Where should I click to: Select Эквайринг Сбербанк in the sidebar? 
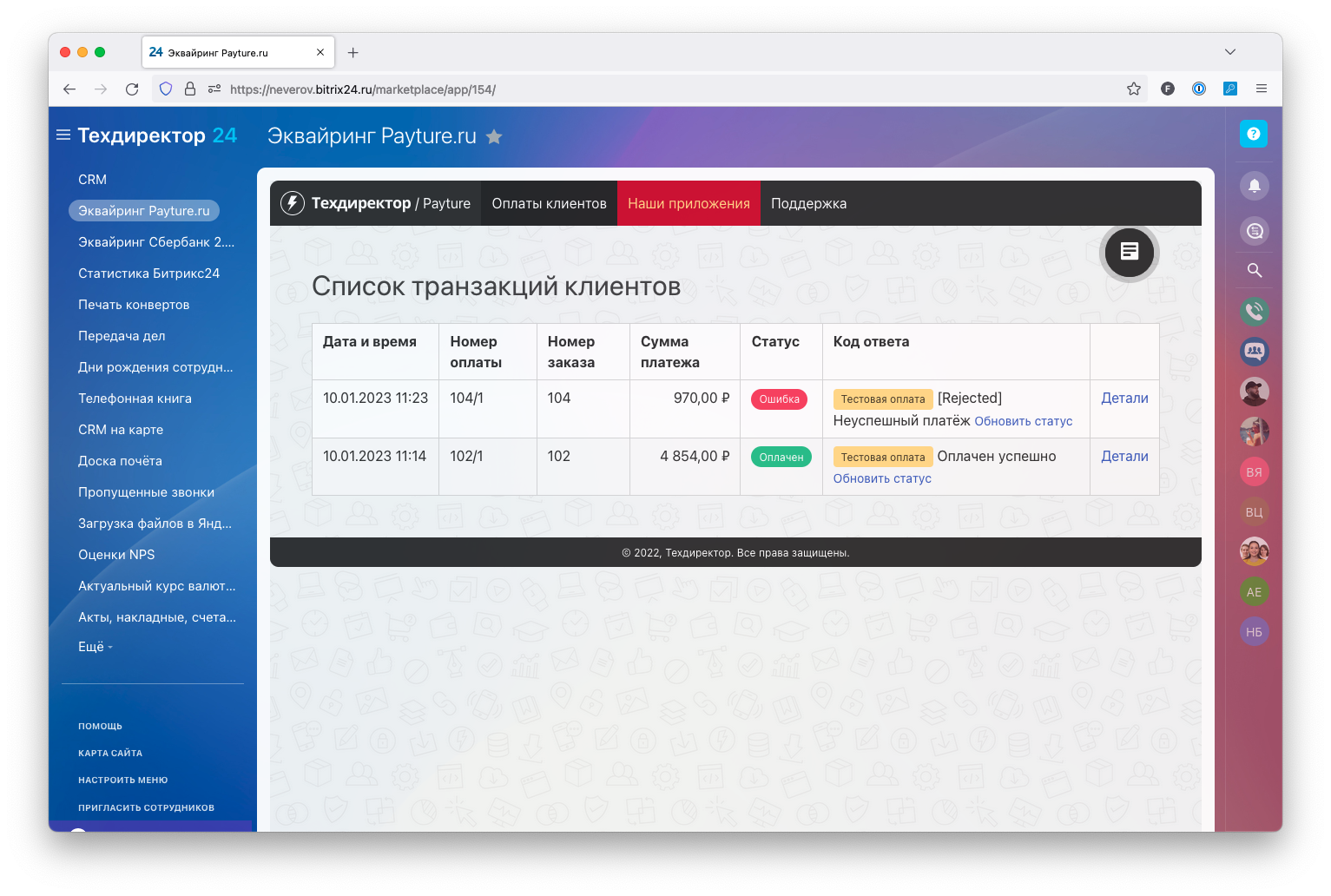point(156,242)
